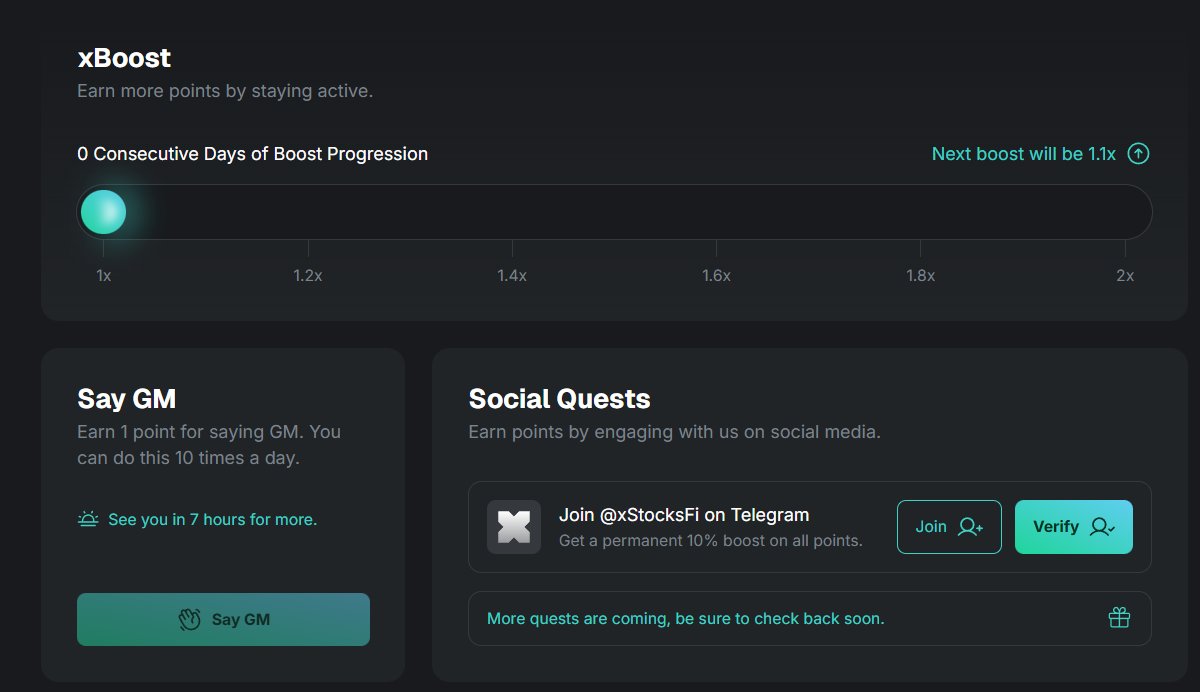
Task: Click 'Earn points by engaging with us' description
Action: 675,432
